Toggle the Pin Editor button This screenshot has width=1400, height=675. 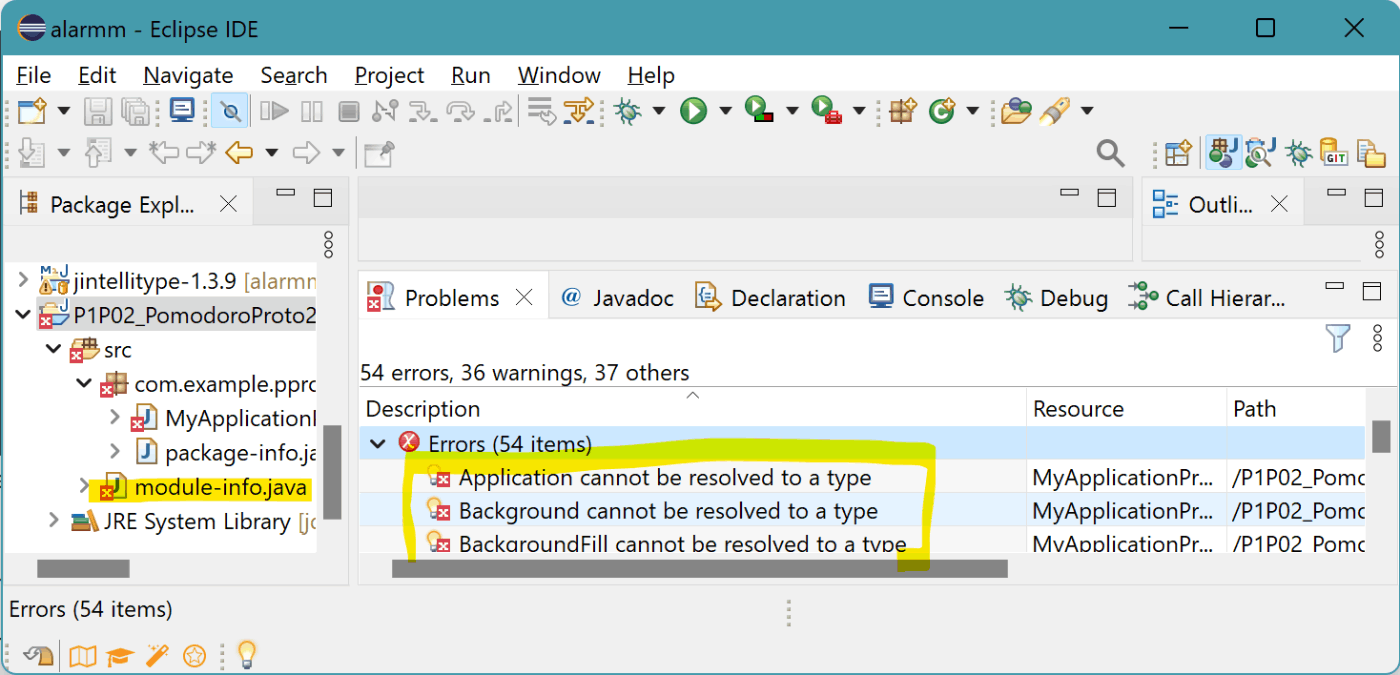pos(379,153)
